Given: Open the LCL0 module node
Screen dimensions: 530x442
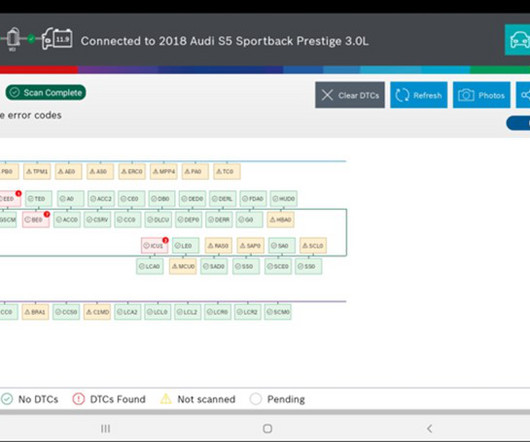Looking at the screenshot, I should [158, 312].
